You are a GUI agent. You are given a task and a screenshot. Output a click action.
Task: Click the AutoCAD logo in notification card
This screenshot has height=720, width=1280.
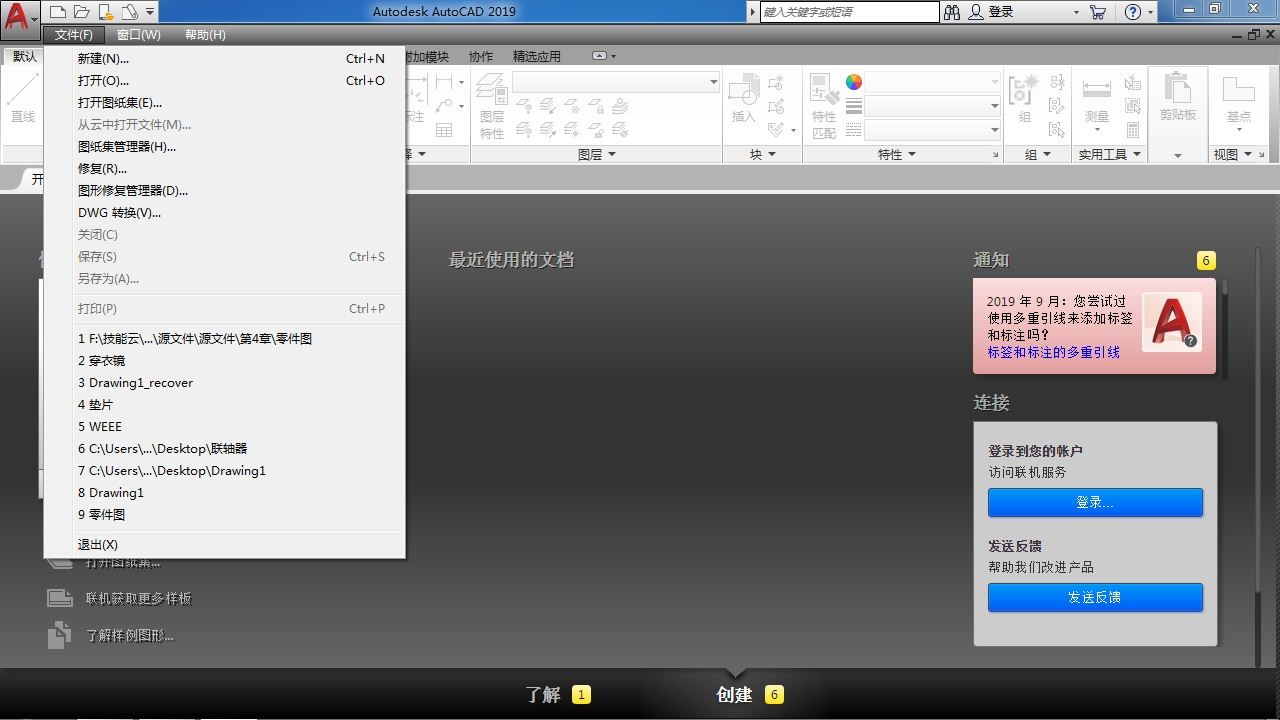1170,321
